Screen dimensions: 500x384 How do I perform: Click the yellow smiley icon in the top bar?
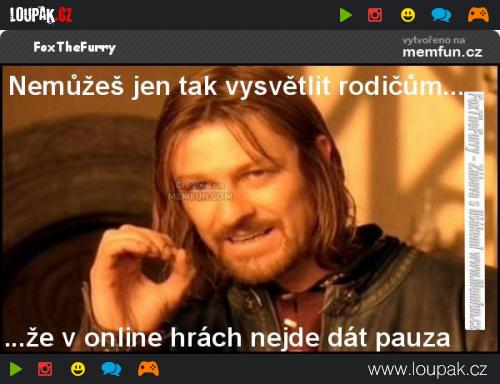408,15
